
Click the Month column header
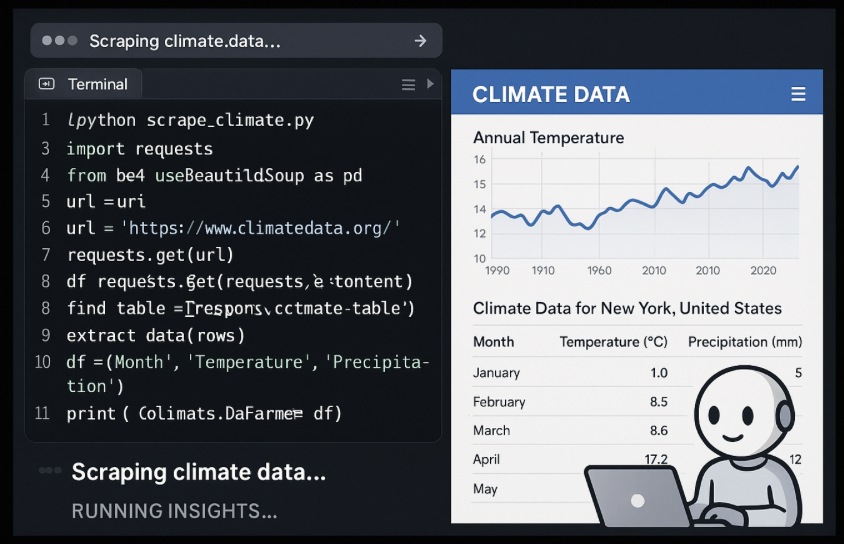493,342
